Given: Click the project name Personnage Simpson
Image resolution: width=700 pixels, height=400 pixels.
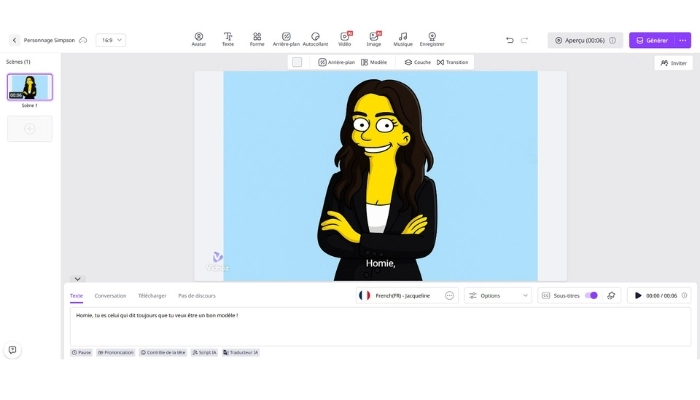Looking at the screenshot, I should point(49,40).
